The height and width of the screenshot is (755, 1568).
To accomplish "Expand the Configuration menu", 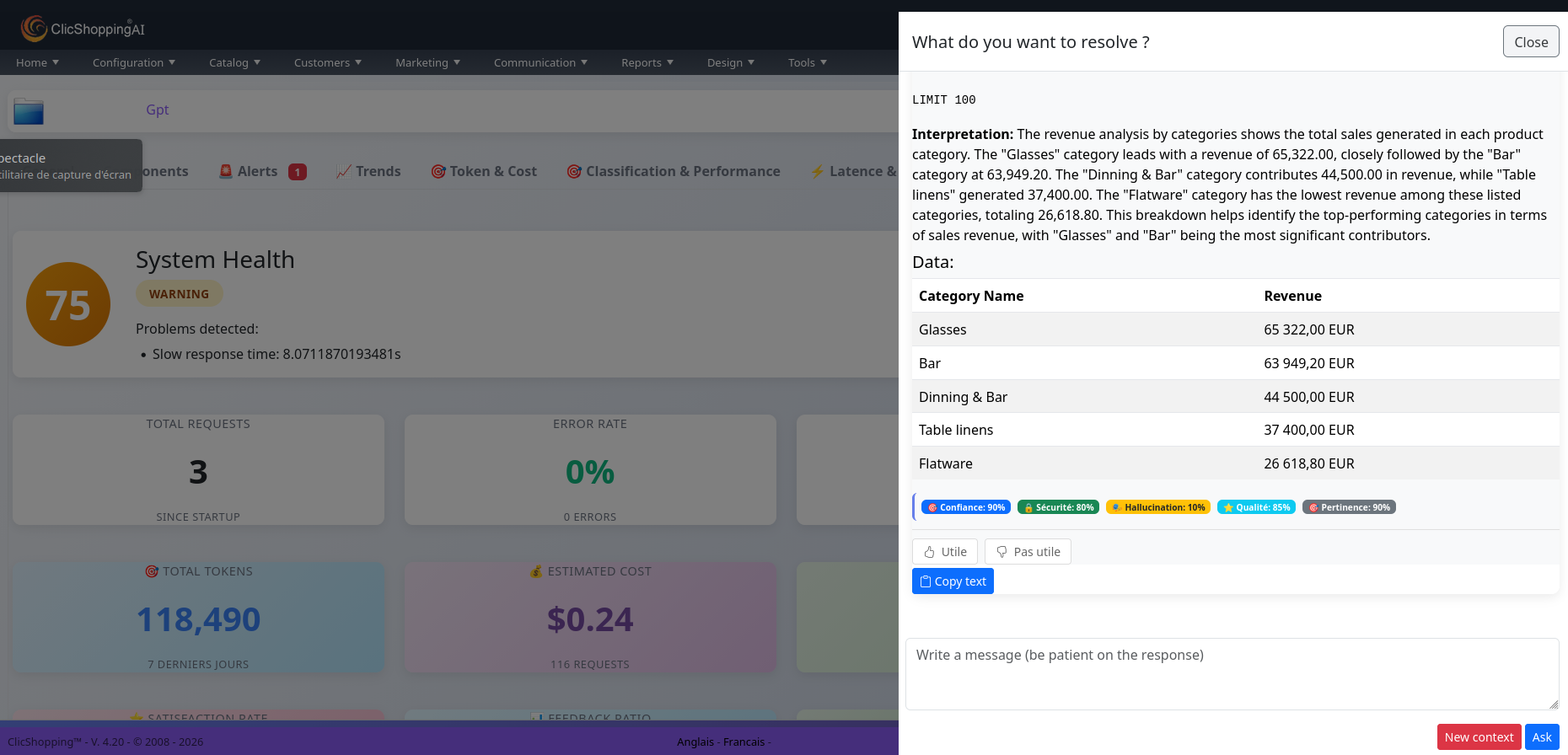I will tap(134, 62).
